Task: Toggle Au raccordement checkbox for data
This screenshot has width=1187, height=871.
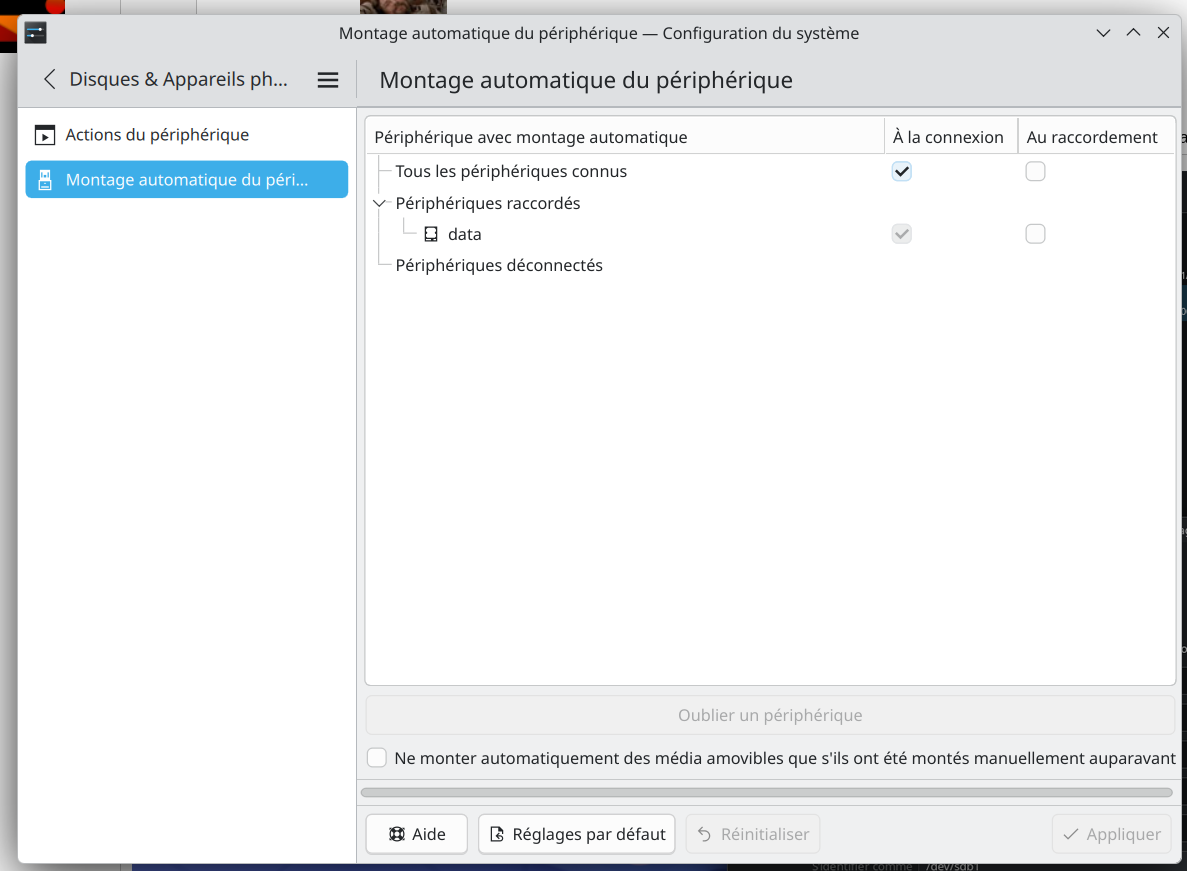Action: (1036, 234)
